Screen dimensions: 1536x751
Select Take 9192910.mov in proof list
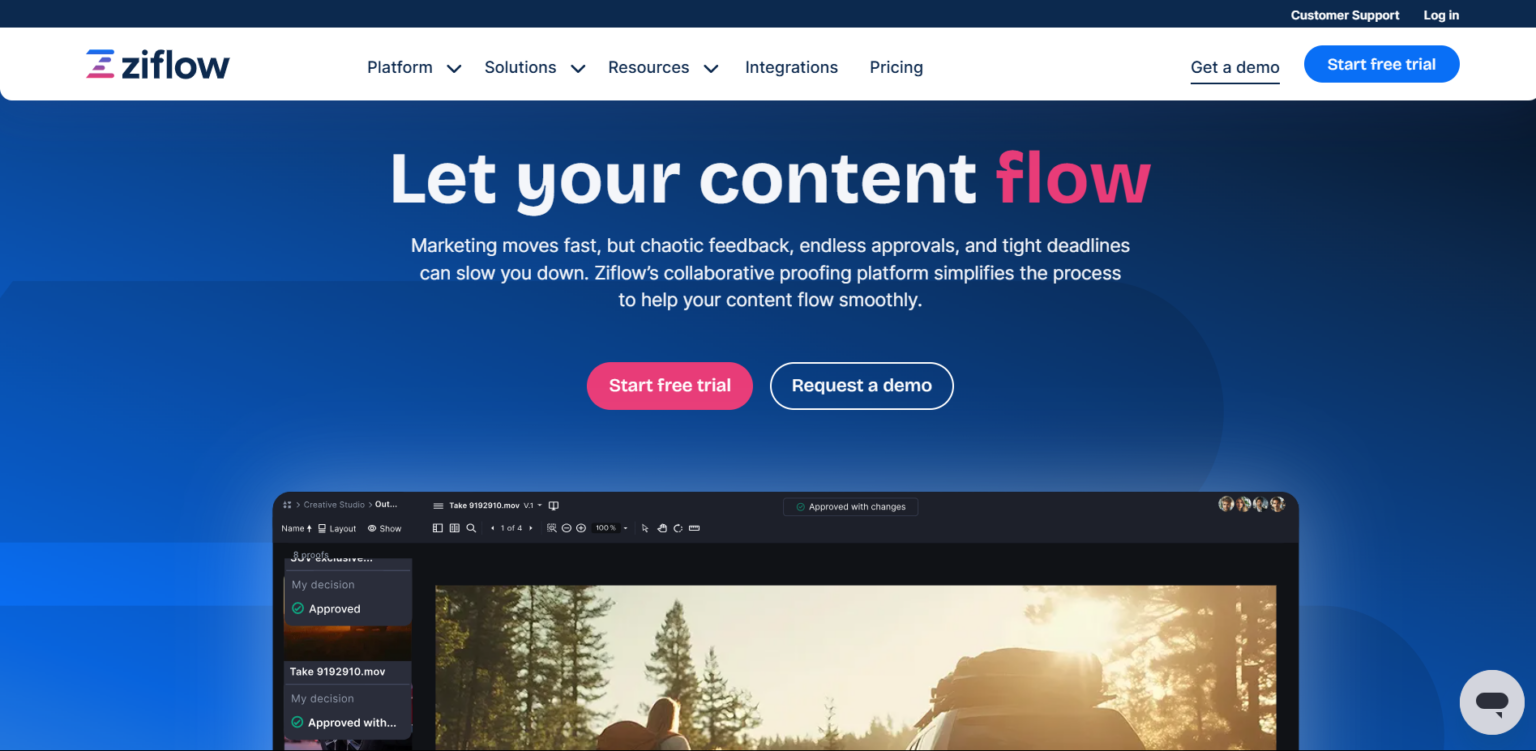pyautogui.click(x=337, y=672)
